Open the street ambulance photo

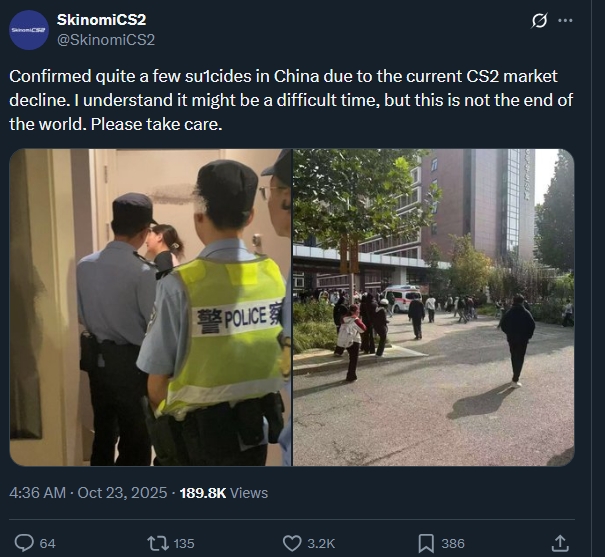pos(434,307)
